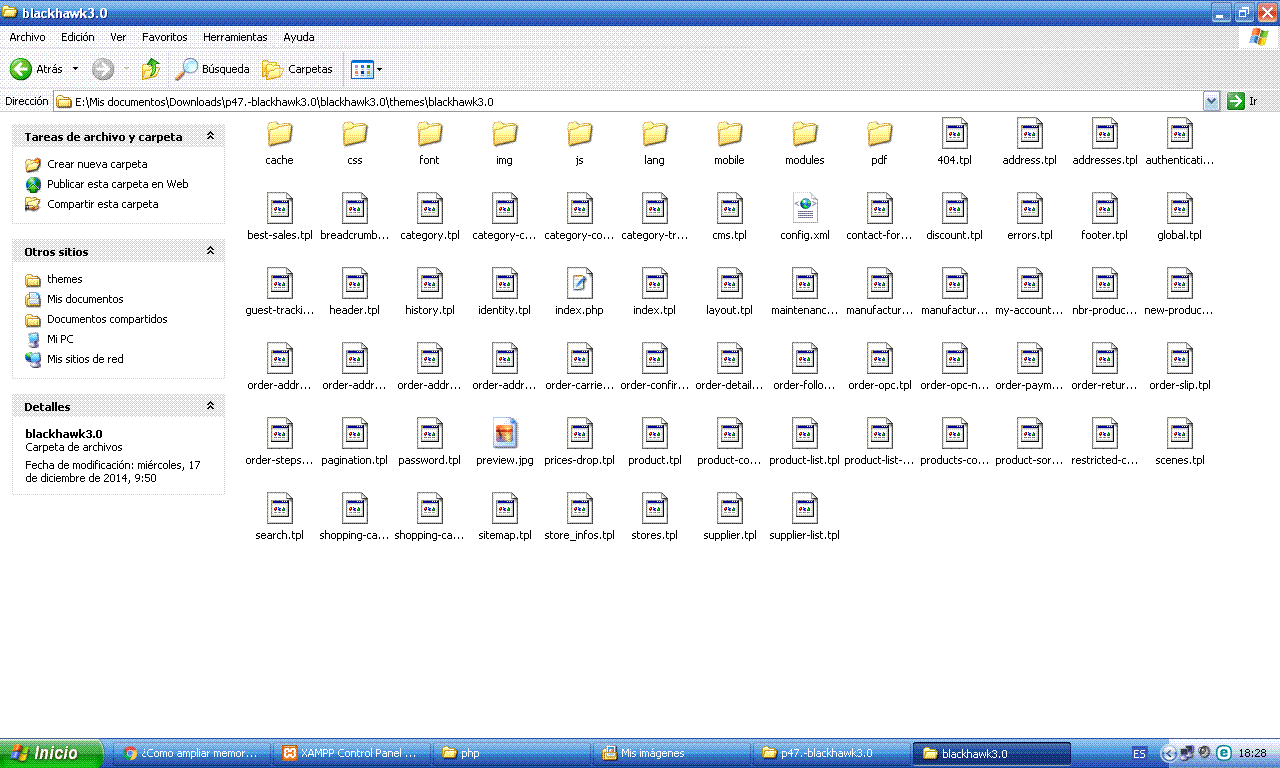Open the font folder icon
1280x768 pixels.
coord(430,133)
